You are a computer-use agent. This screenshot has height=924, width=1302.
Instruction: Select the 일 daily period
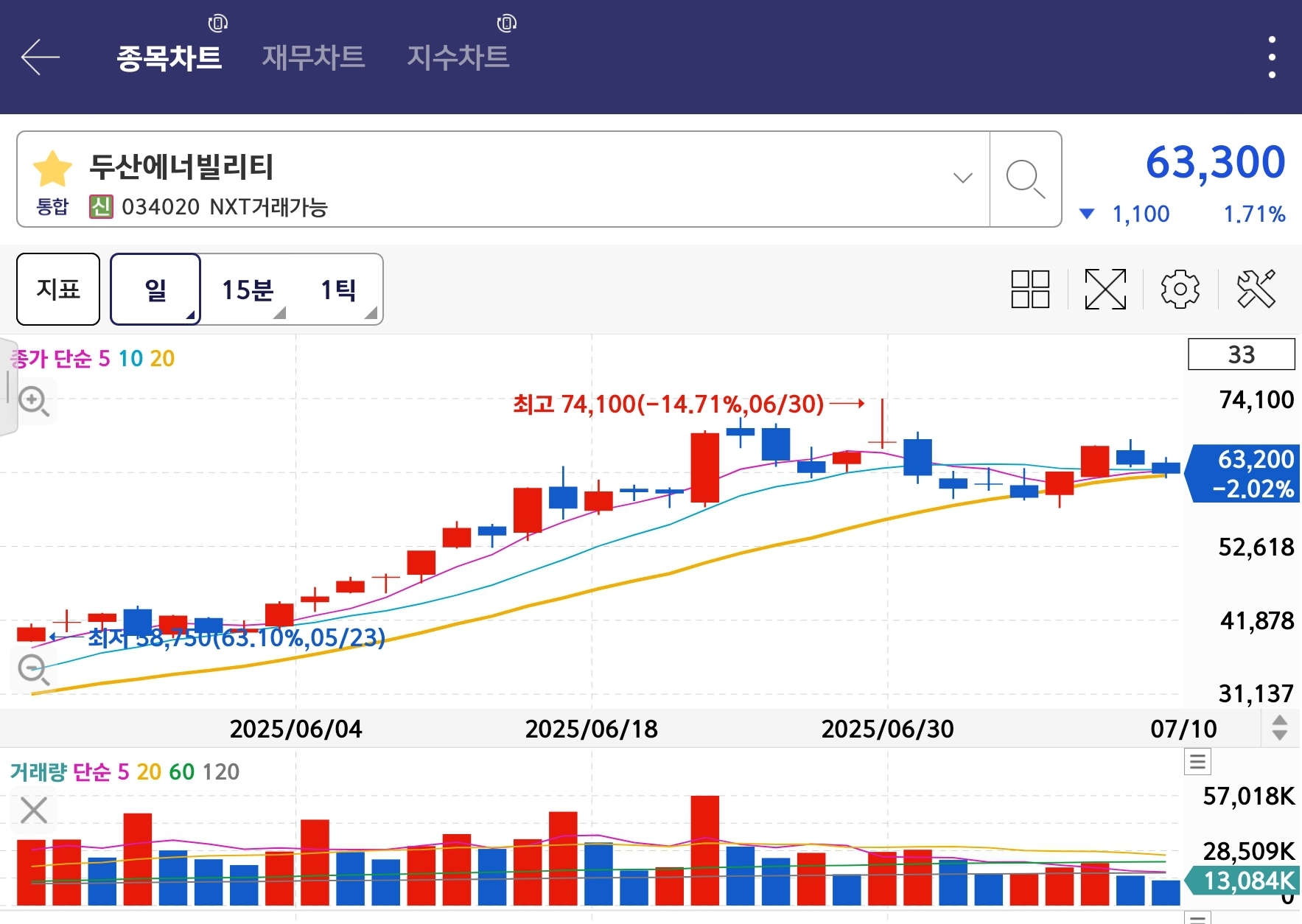tap(155, 289)
